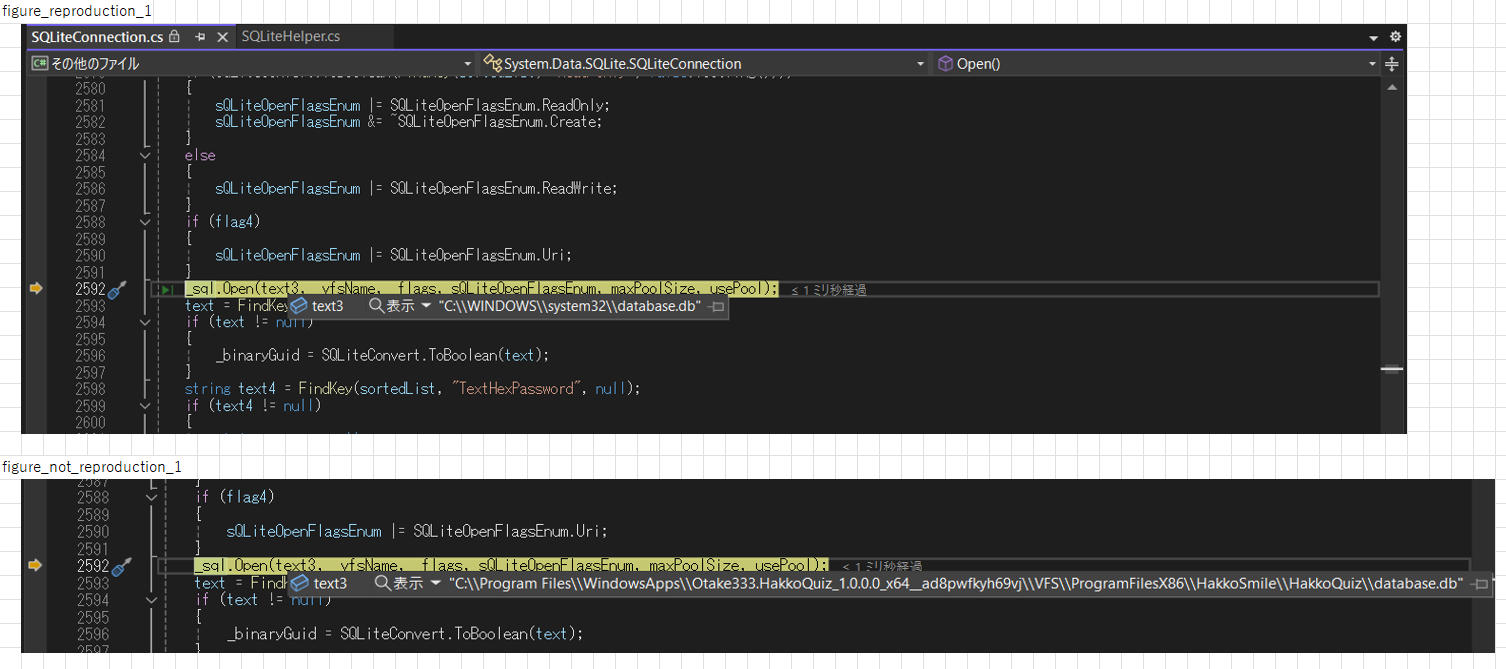Click the TextHexPassword FindKey code line
The image size is (1506, 669).
coord(412,389)
